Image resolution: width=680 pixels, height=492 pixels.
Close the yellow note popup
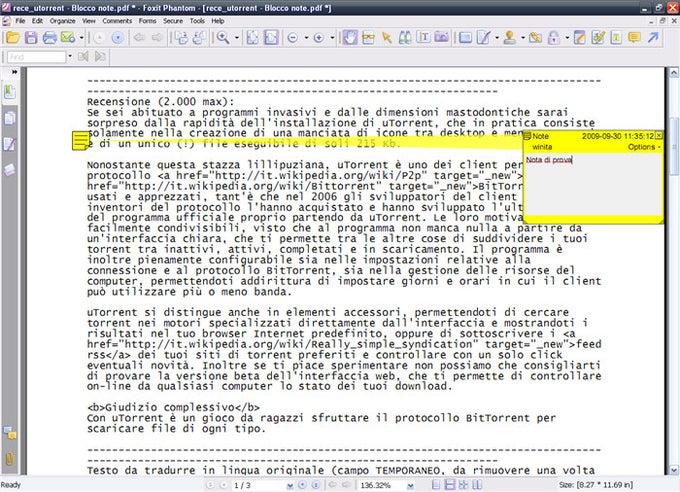[x=659, y=135]
